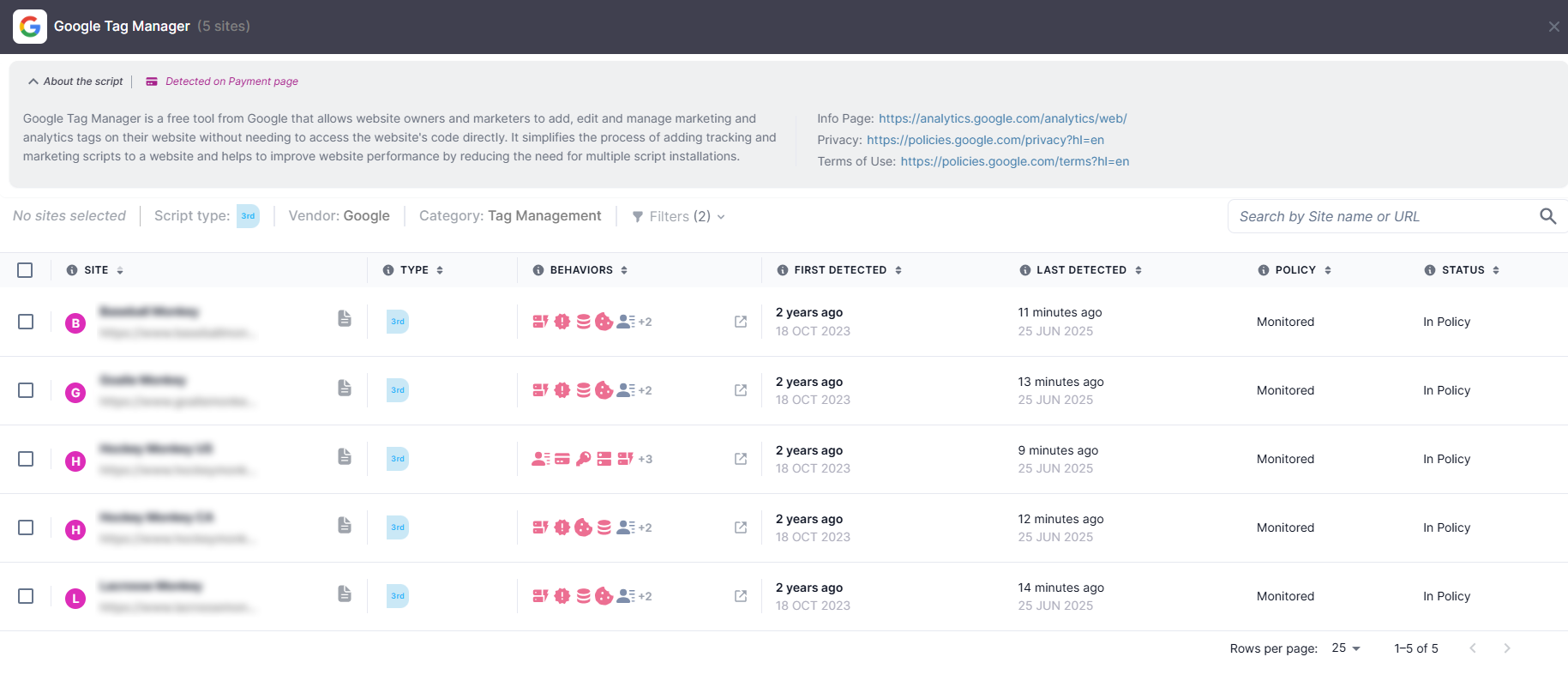Image resolution: width=1568 pixels, height=681 pixels.
Task: Open behaviors external link in B site row
Action: click(741, 322)
